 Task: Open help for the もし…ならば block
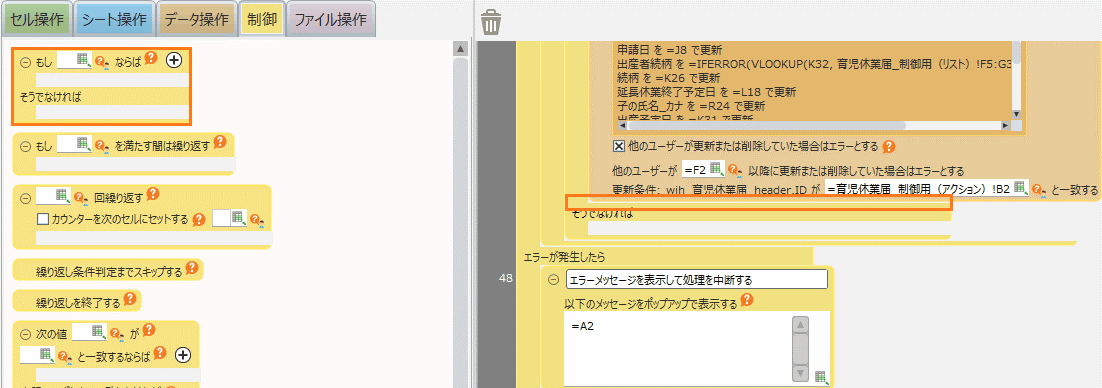[x=150, y=59]
